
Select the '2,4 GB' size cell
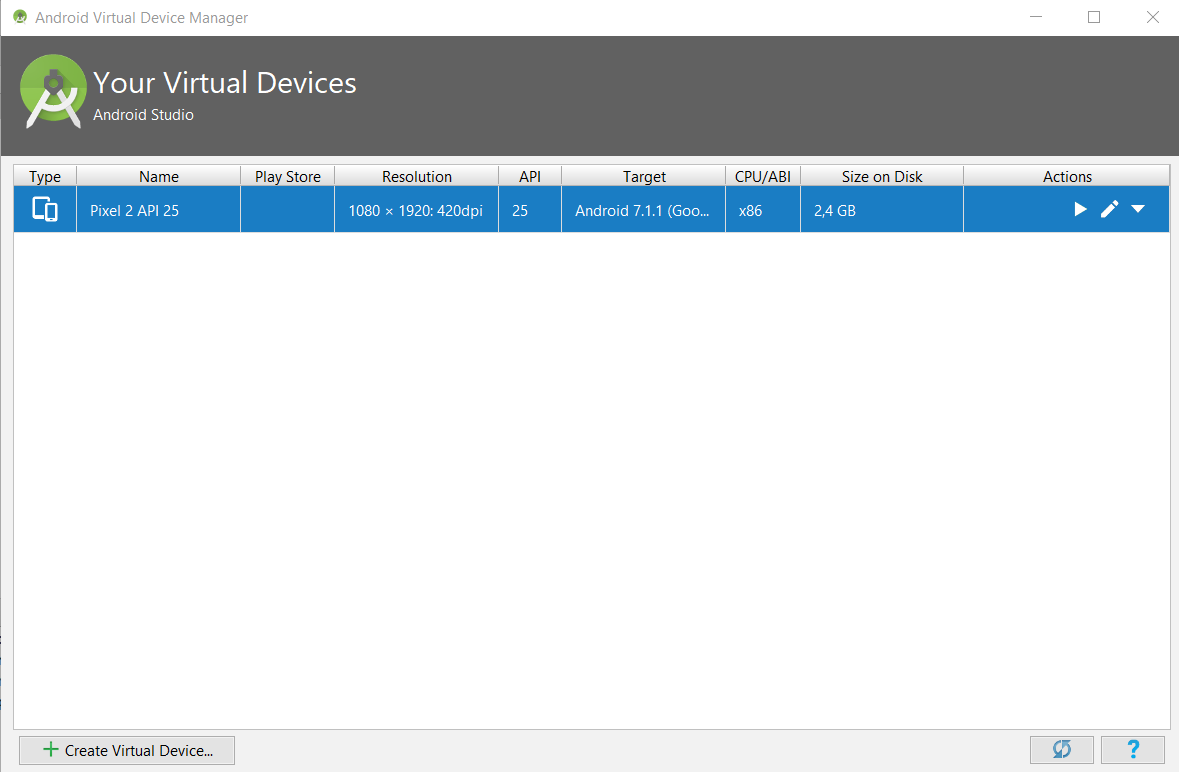click(x=882, y=210)
